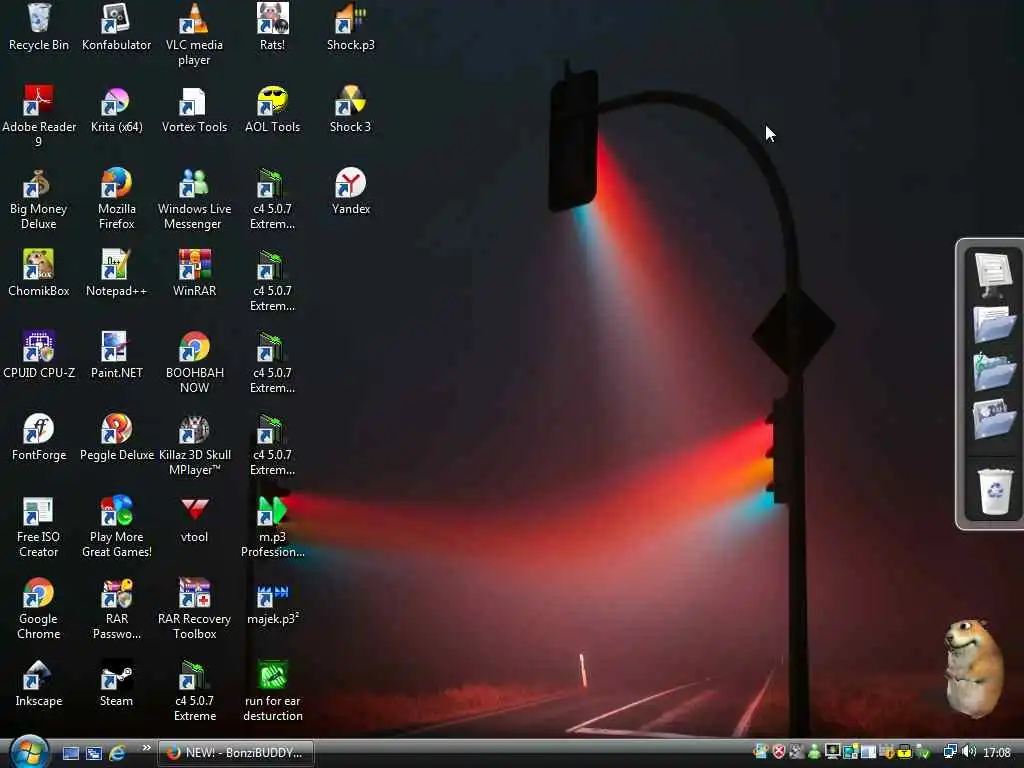Open the Recycle Bin desktop icon
1024x768 pixels.
coord(39,27)
